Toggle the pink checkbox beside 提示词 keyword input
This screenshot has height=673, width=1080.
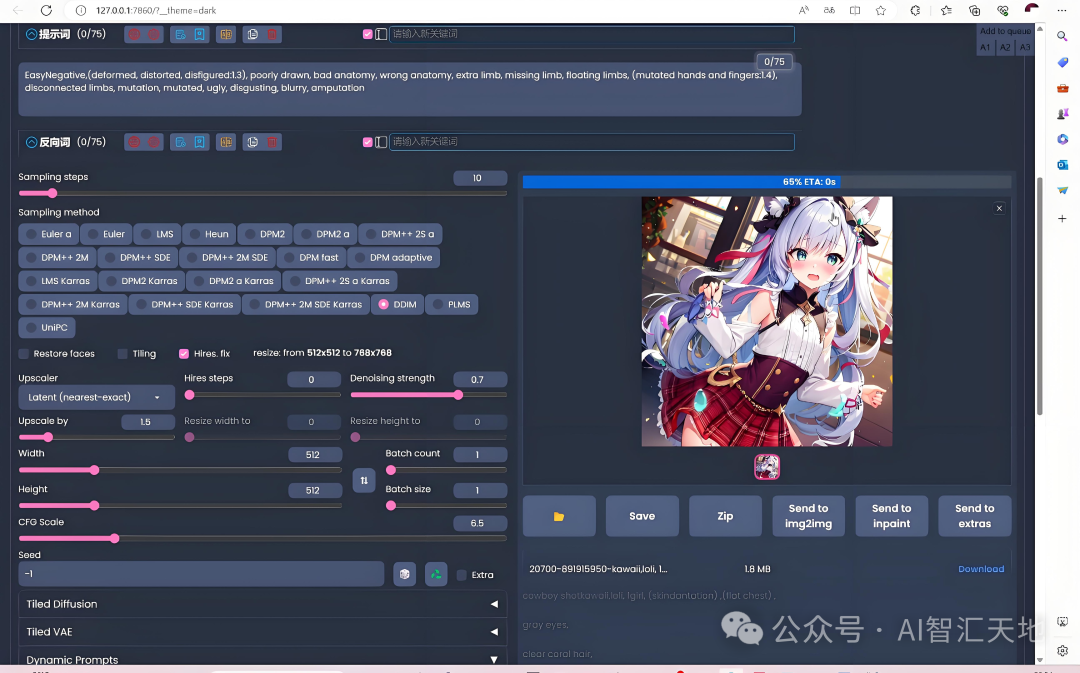(x=368, y=34)
